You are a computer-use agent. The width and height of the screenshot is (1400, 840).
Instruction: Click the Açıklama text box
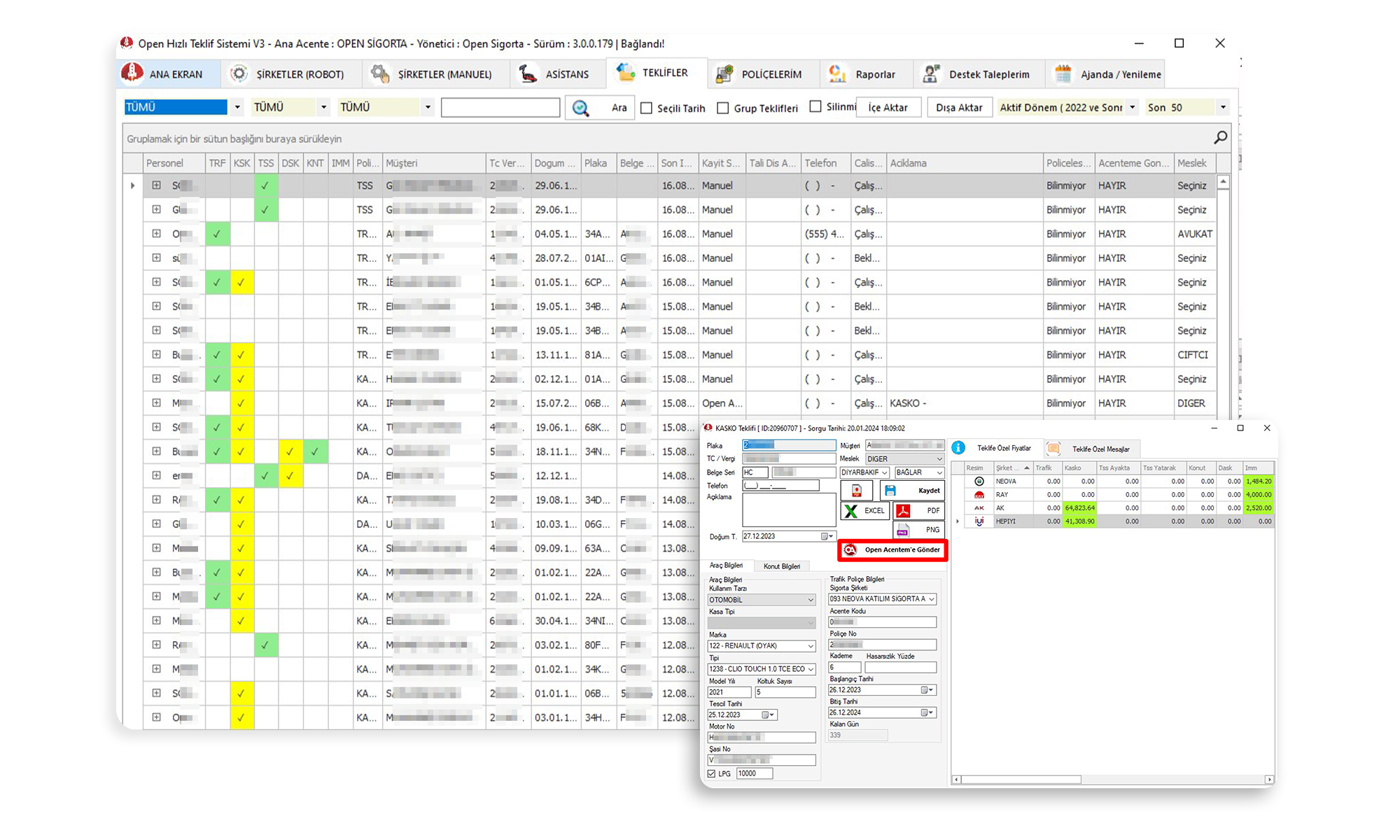tap(789, 510)
